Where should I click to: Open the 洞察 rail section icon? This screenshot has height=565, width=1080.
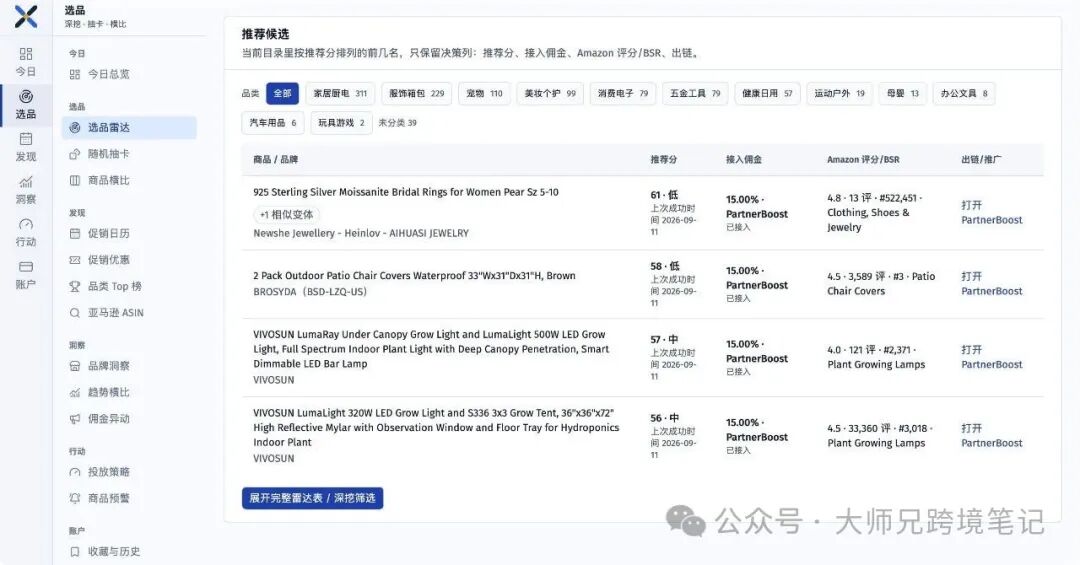[26, 182]
